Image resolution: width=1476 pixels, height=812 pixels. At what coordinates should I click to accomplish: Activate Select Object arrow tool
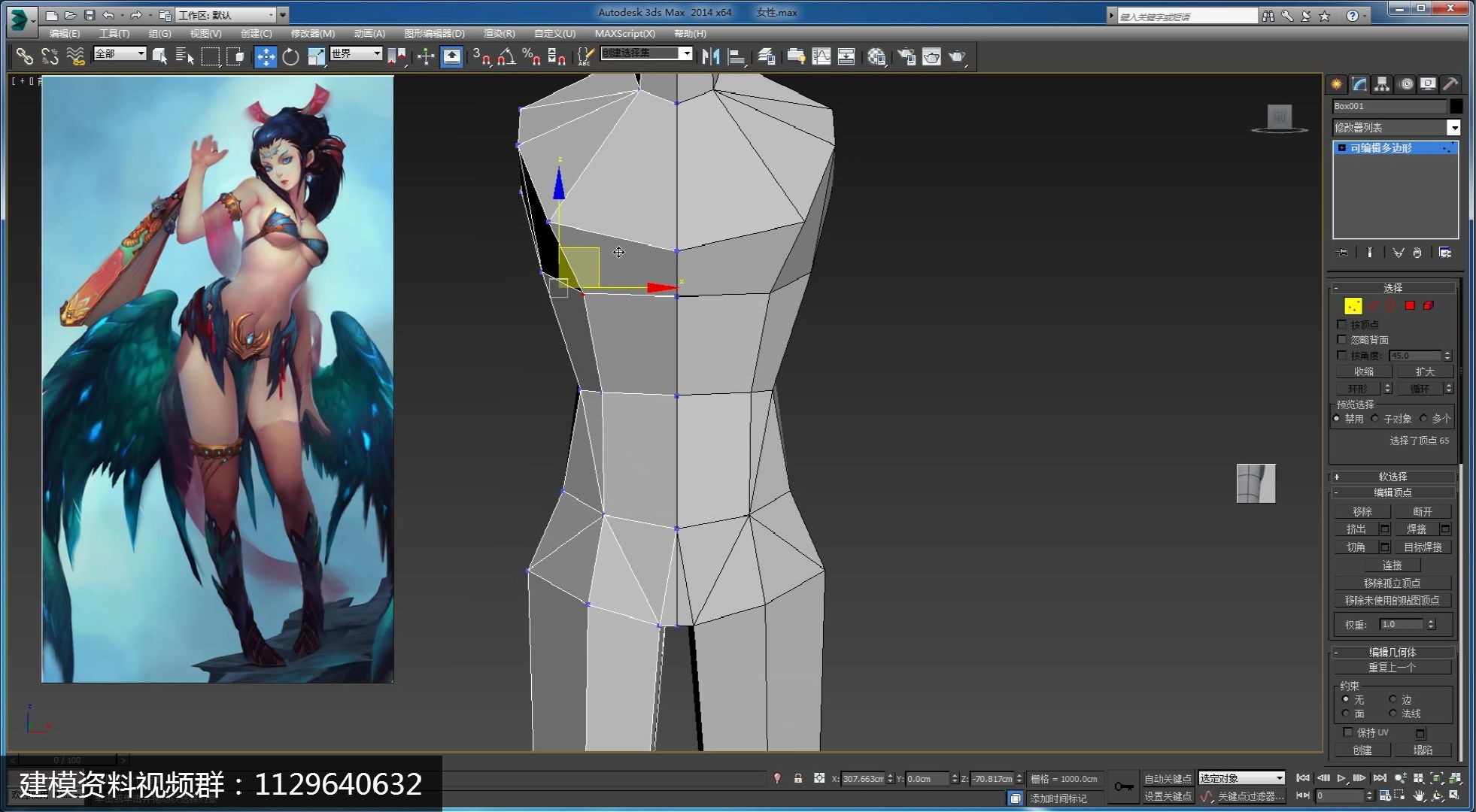tap(159, 56)
